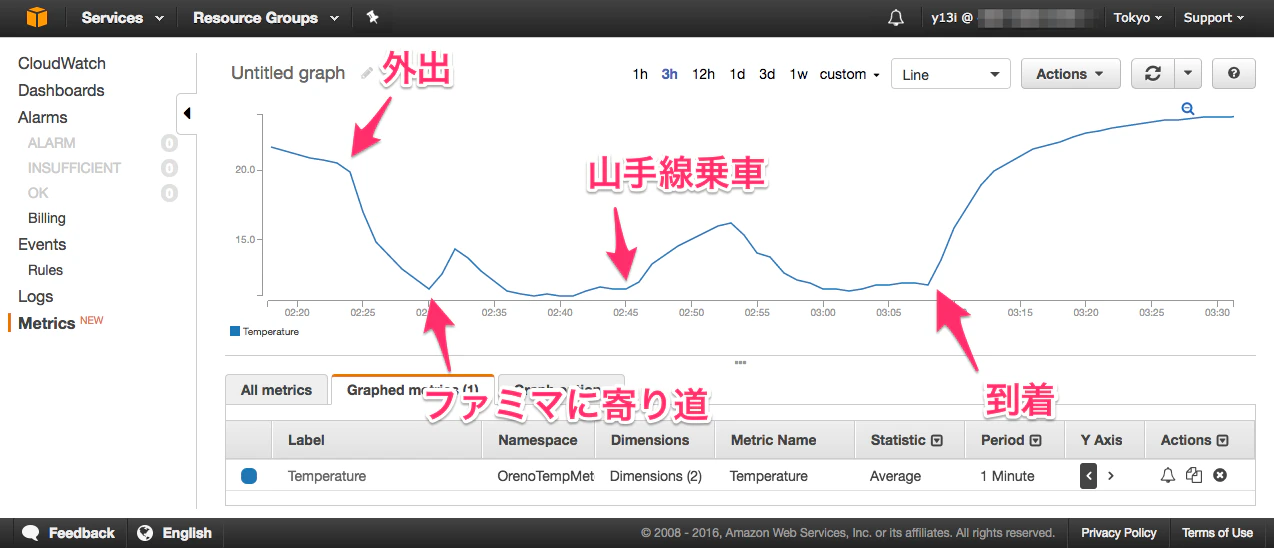1274x548 pixels.
Task: Refresh the graph with circular arrows button
Action: click(1153, 74)
